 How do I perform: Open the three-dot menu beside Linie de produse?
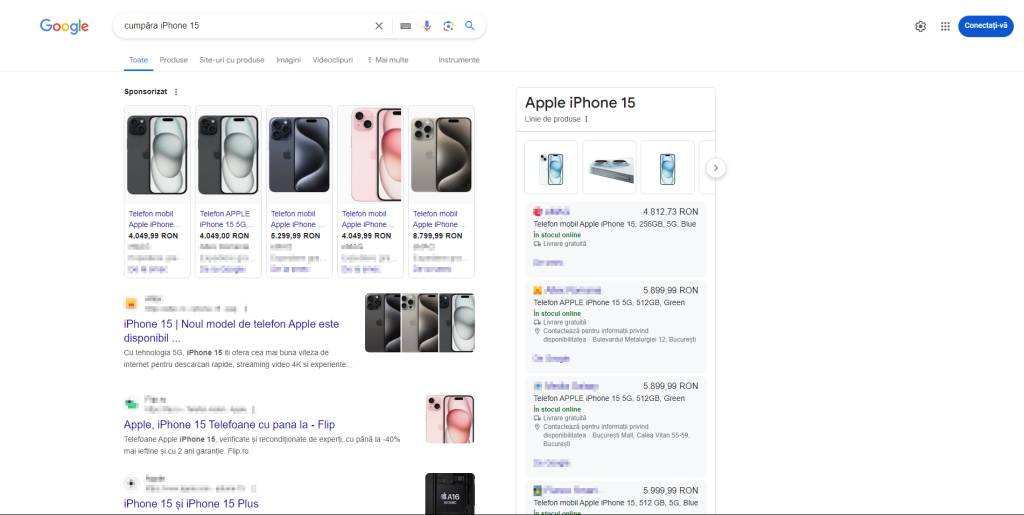[x=586, y=119]
